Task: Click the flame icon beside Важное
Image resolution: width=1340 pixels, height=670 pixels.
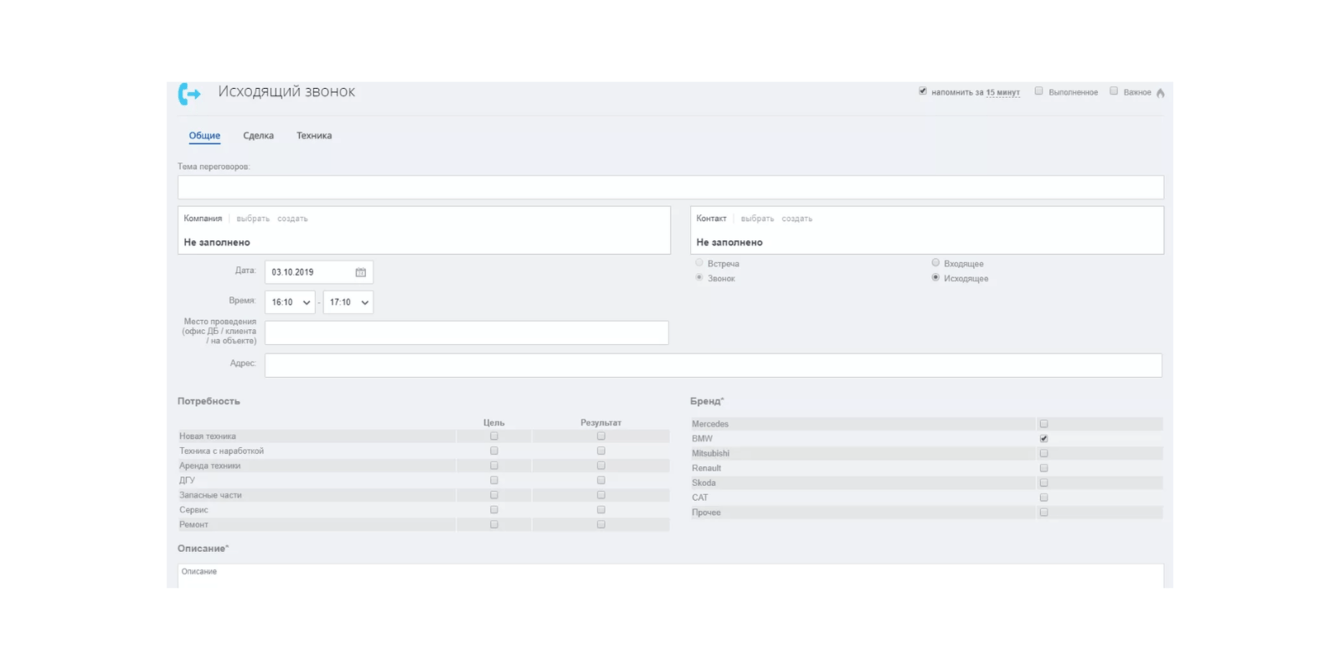Action: tap(1160, 92)
